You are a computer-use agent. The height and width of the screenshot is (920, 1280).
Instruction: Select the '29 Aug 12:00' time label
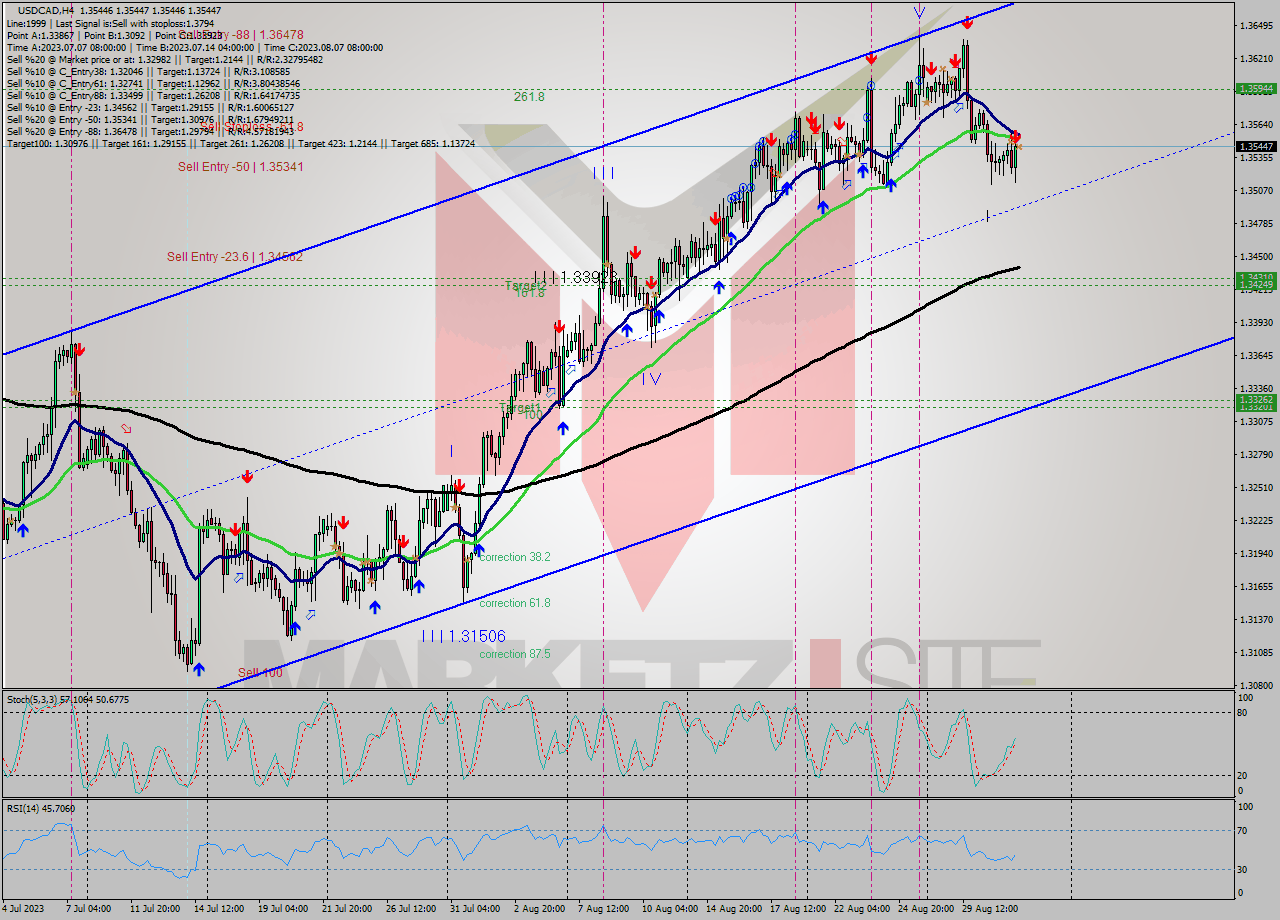(990, 909)
